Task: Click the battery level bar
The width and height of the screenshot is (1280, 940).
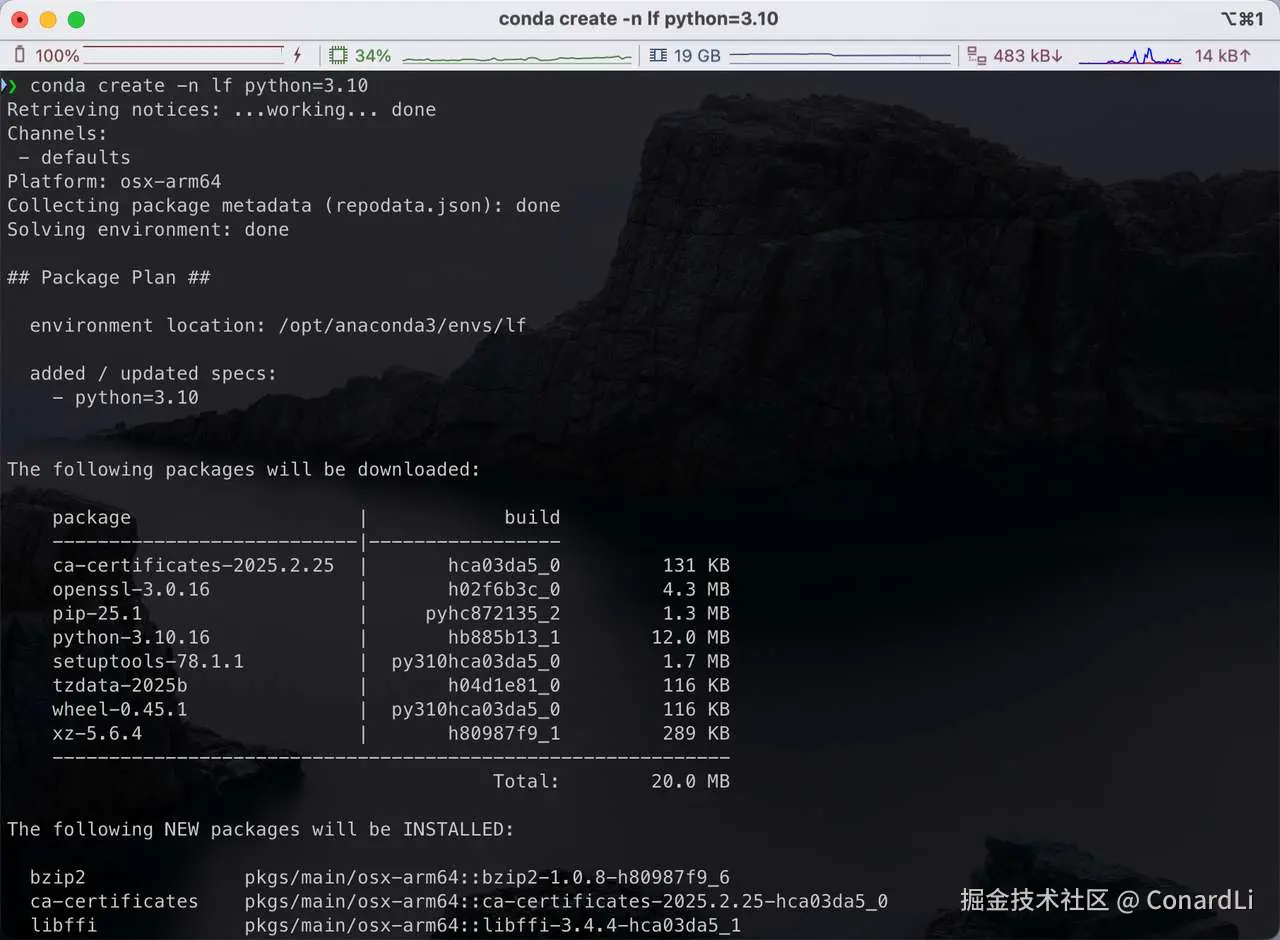Action: coord(185,55)
